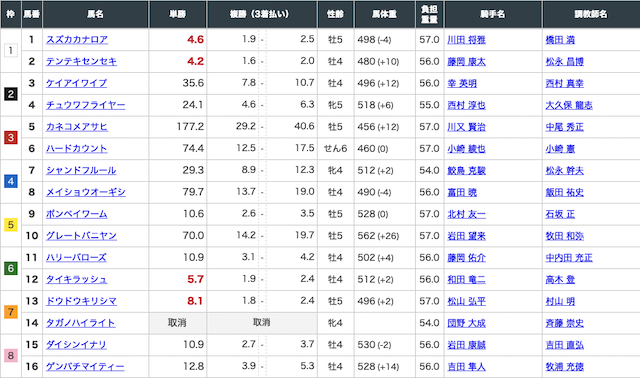
Task: Select red frame number 3 box
Action: point(11,138)
